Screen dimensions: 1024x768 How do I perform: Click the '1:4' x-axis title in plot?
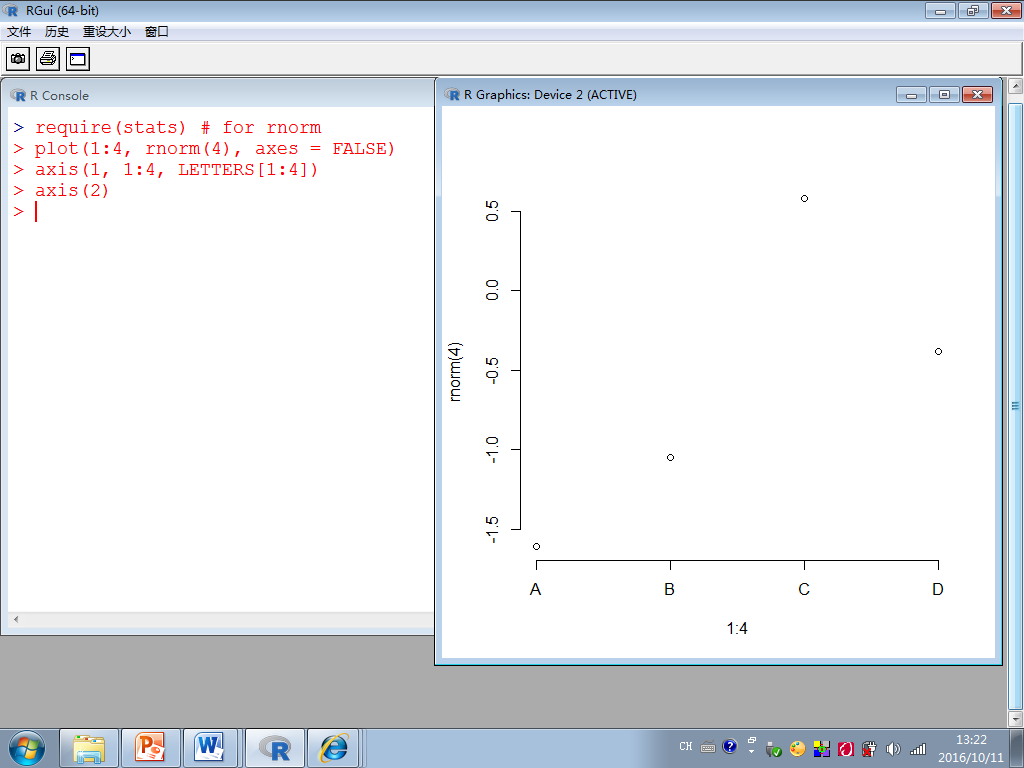point(737,628)
